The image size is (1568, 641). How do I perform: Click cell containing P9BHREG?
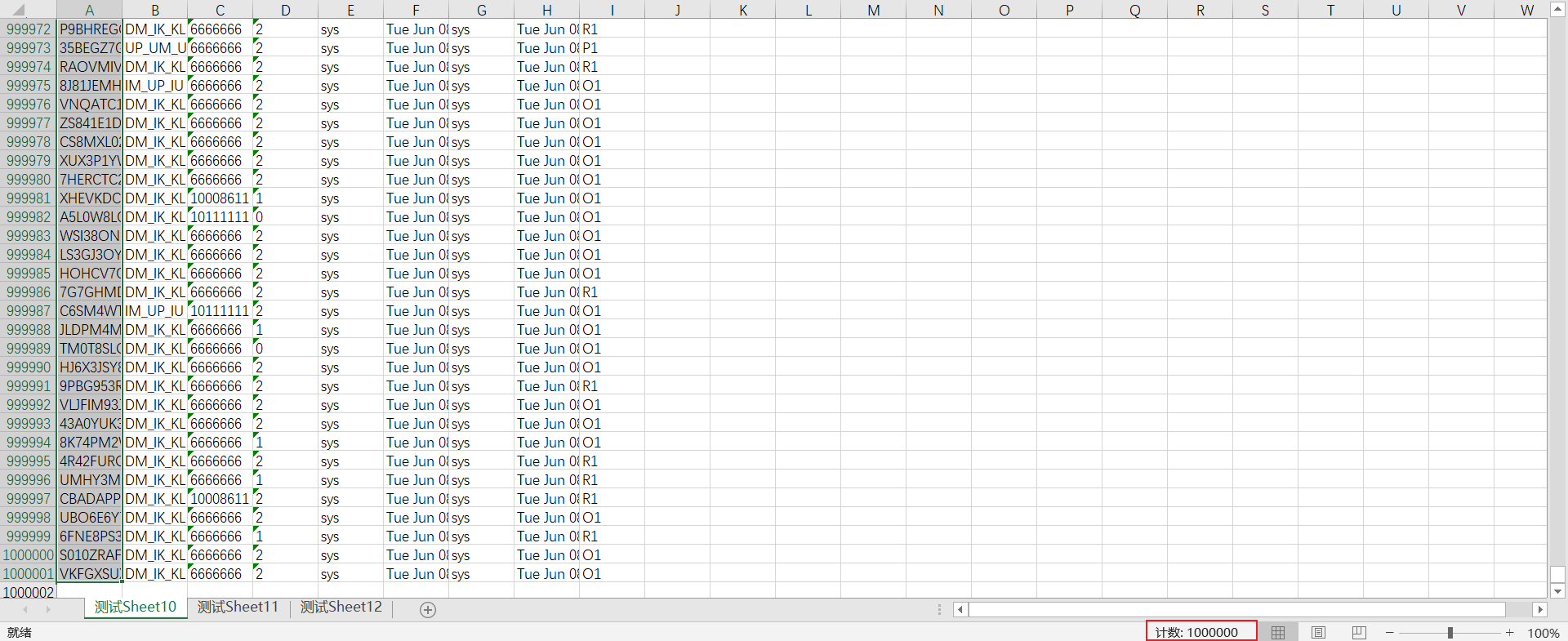[89, 29]
